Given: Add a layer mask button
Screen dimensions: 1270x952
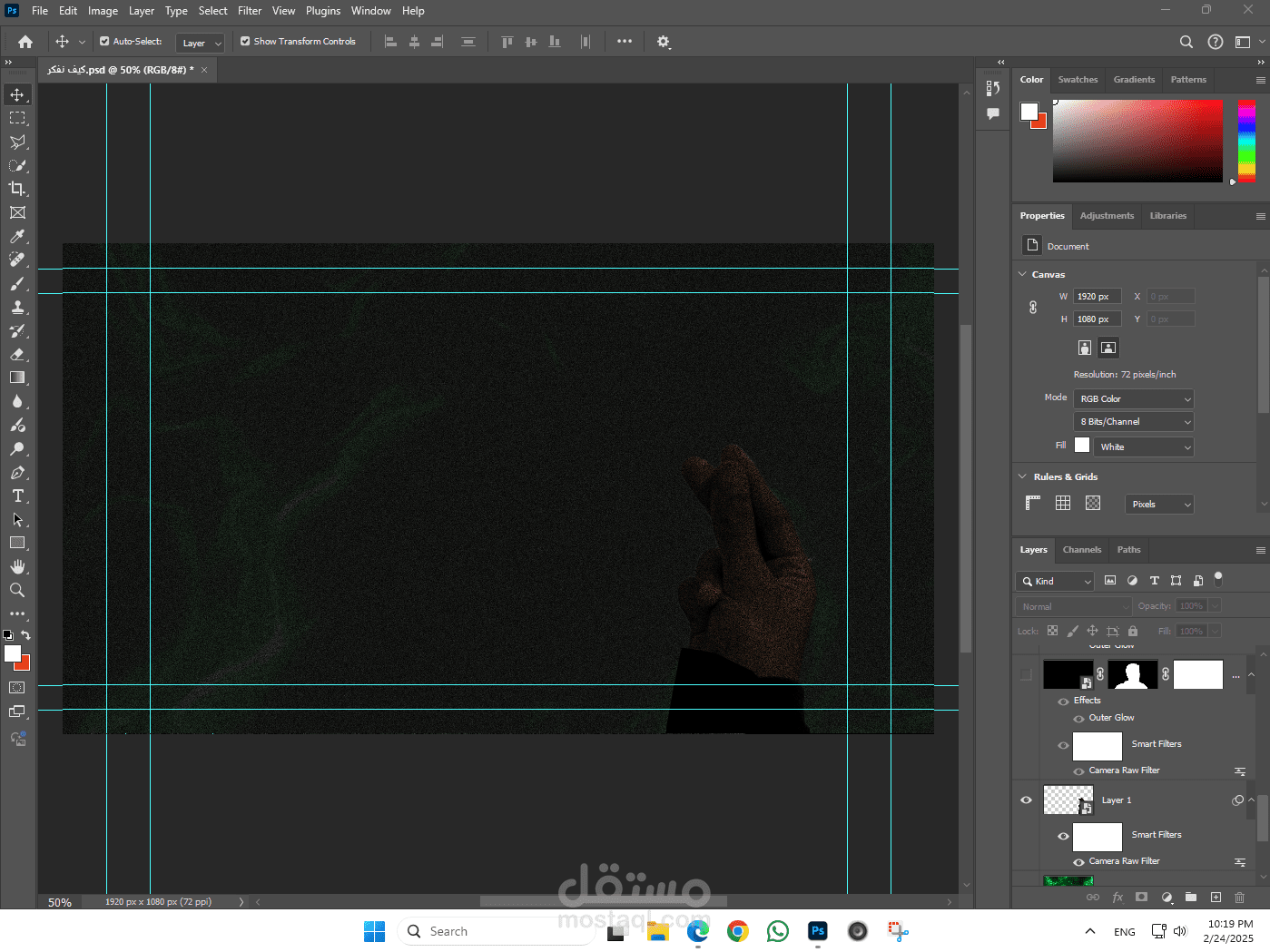Looking at the screenshot, I should click(1141, 898).
